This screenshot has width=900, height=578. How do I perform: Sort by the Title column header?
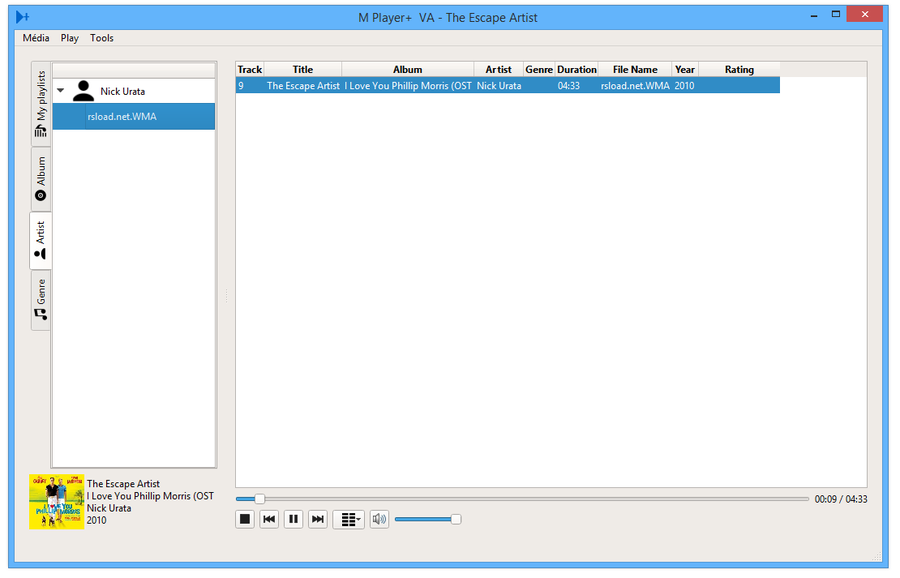pyautogui.click(x=302, y=69)
